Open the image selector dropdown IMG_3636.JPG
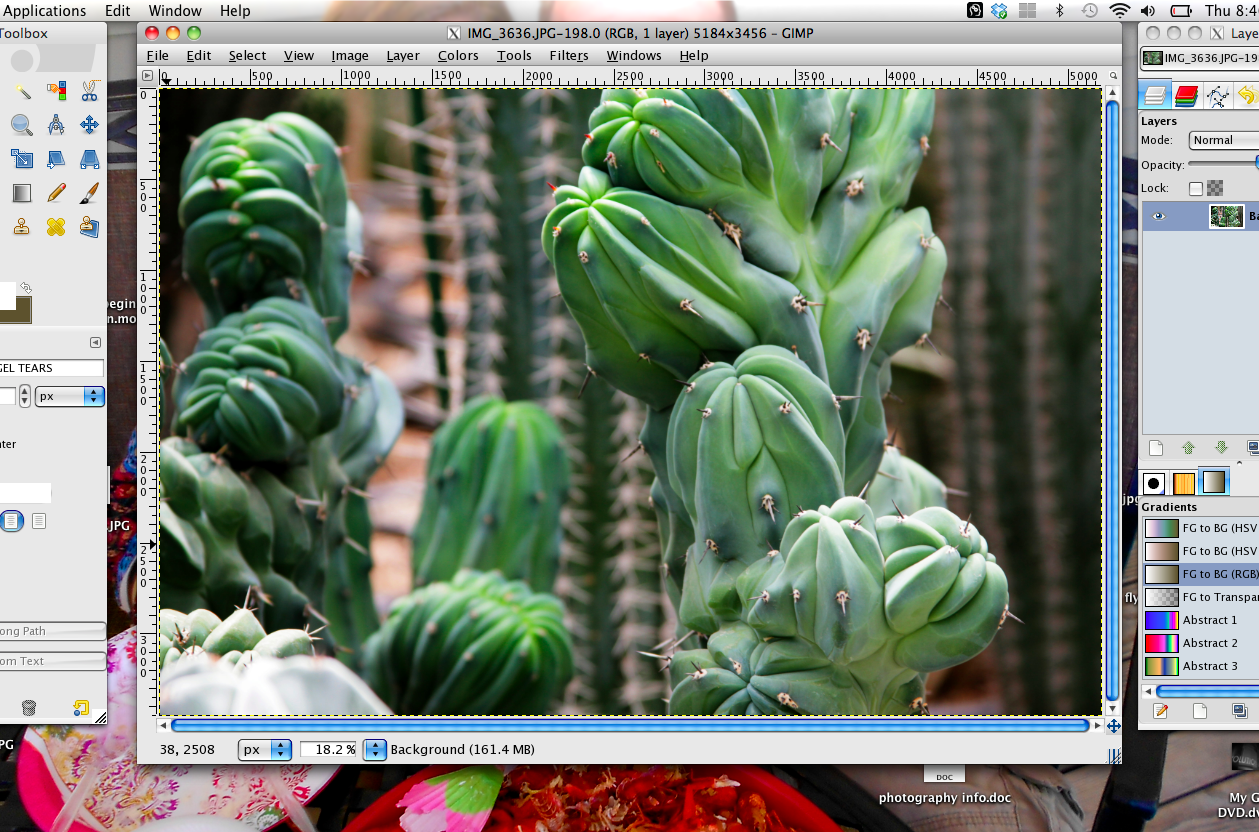Image resolution: width=1259 pixels, height=832 pixels. click(x=1200, y=58)
